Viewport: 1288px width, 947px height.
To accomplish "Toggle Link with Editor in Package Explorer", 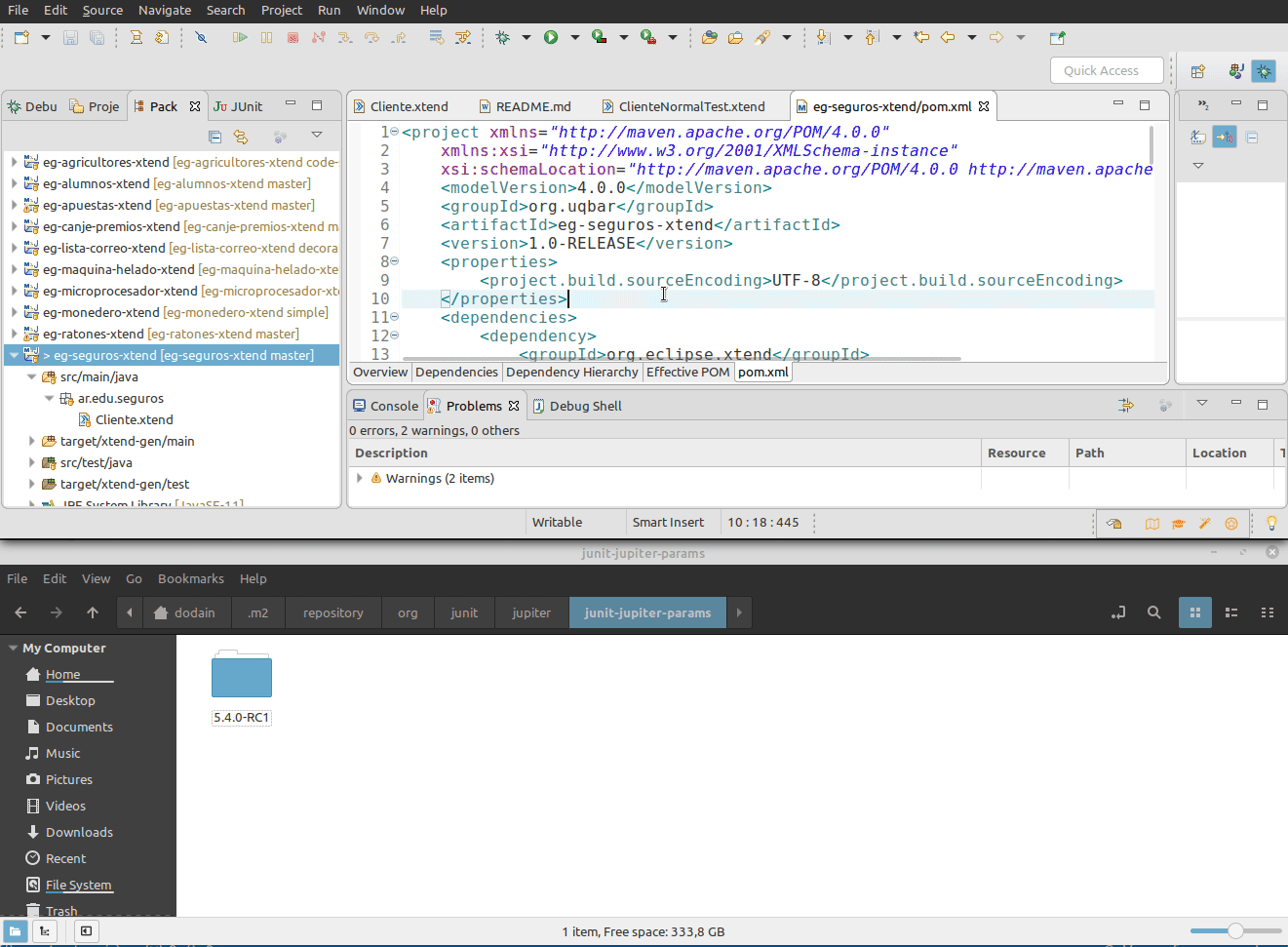I will 241,137.
